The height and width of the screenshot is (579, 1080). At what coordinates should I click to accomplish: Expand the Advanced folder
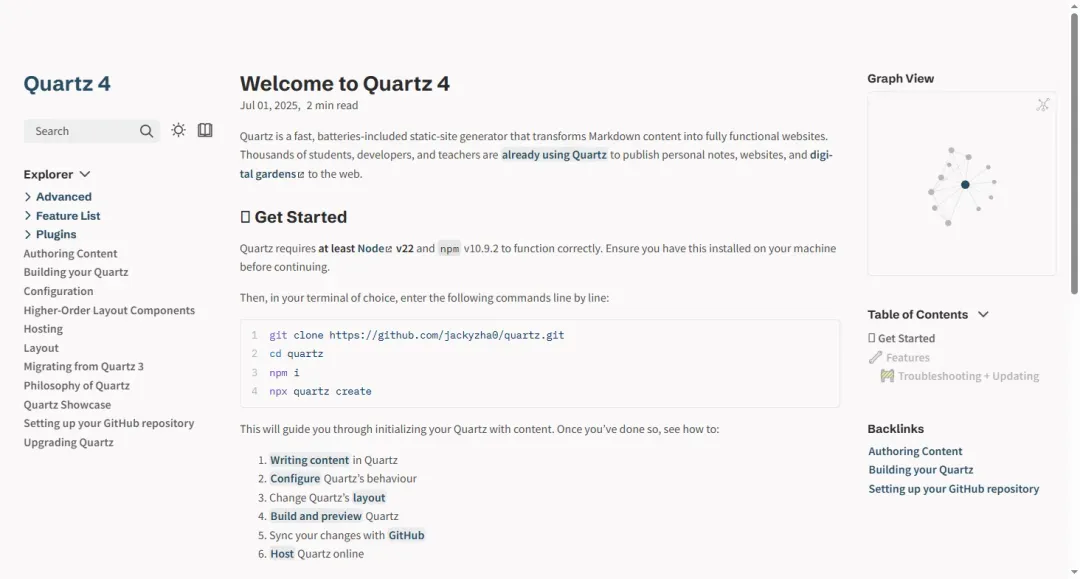pos(28,197)
